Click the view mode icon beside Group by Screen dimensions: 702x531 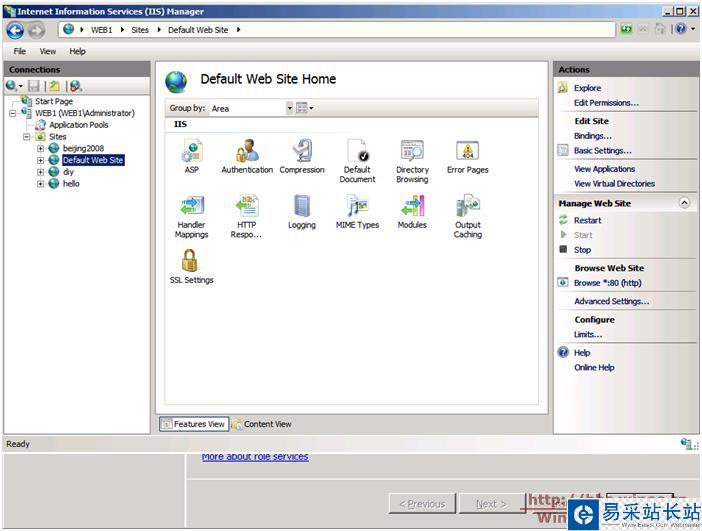302,108
